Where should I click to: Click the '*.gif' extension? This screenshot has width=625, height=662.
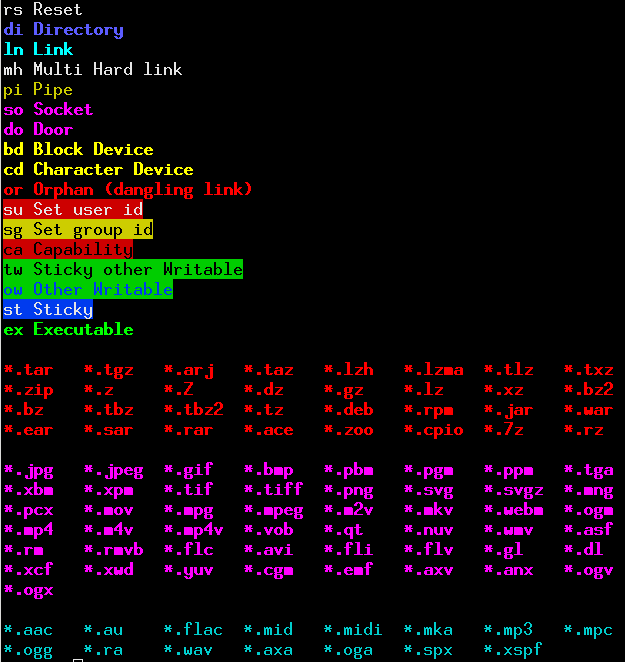point(188,470)
